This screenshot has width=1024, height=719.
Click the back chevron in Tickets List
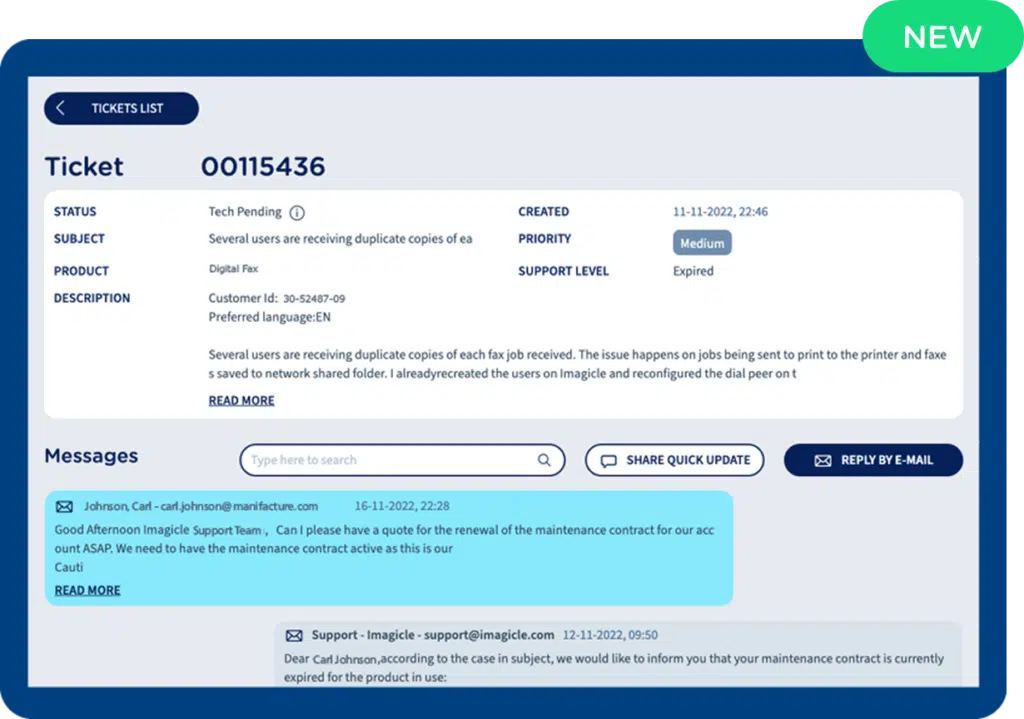[61, 108]
